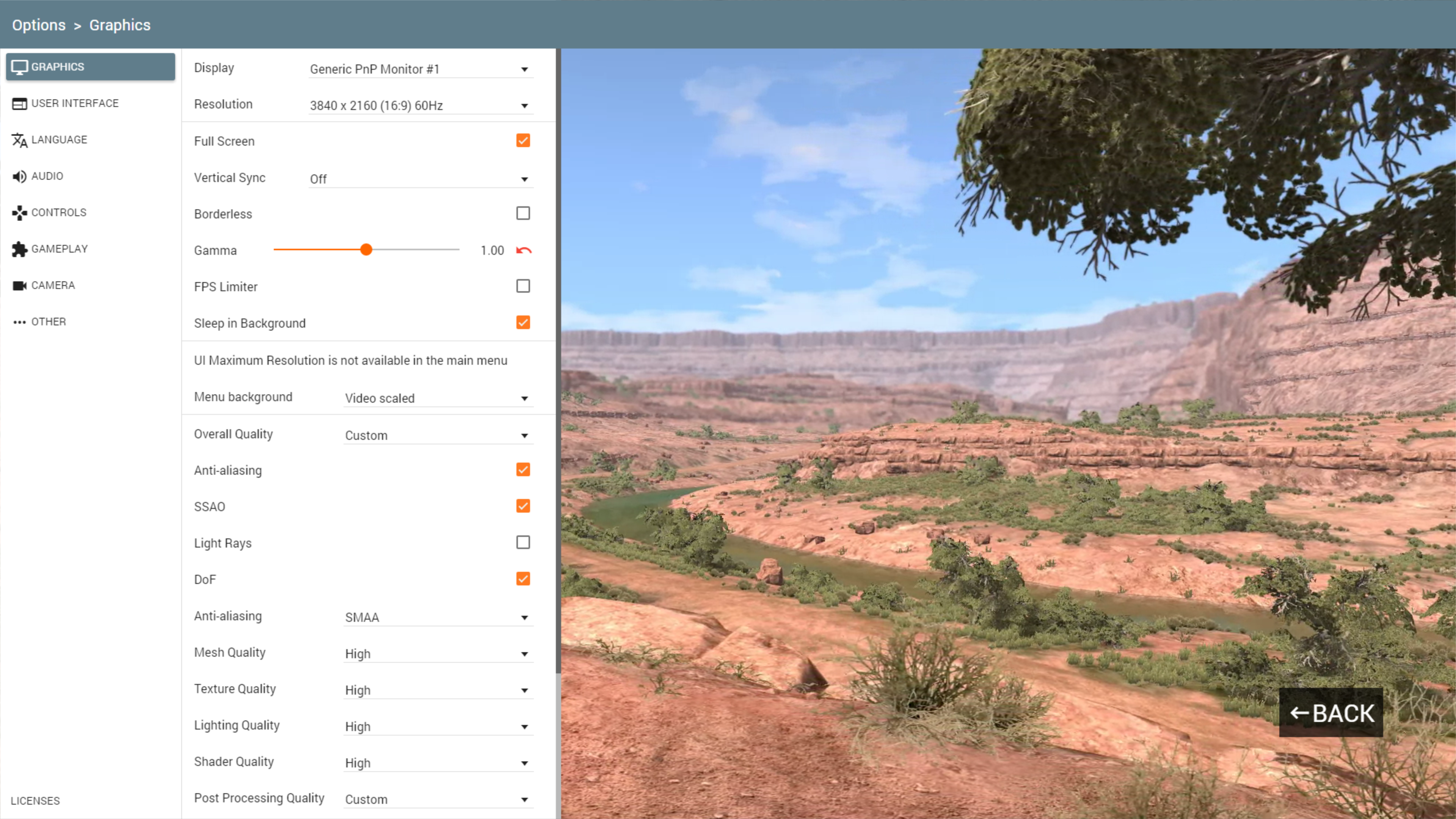Expand the Lighting Quality dropdown

click(x=438, y=726)
